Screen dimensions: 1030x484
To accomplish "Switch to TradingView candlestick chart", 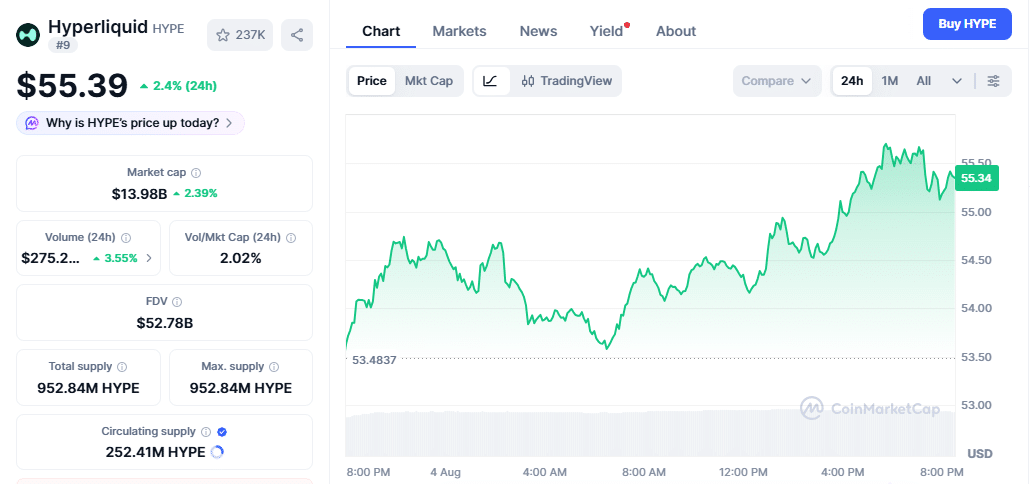I will (x=566, y=81).
